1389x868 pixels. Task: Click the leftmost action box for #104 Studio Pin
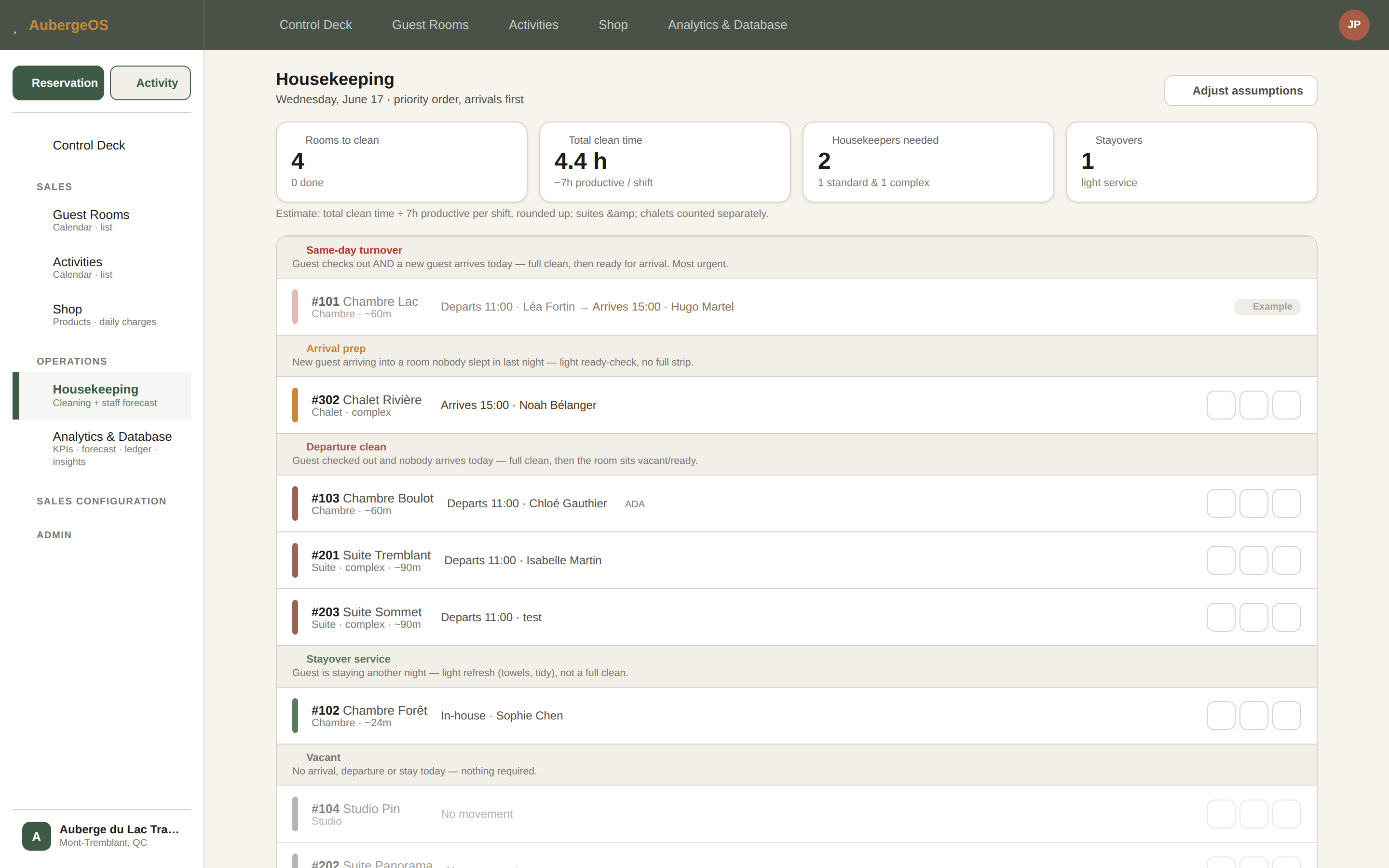(x=1221, y=814)
